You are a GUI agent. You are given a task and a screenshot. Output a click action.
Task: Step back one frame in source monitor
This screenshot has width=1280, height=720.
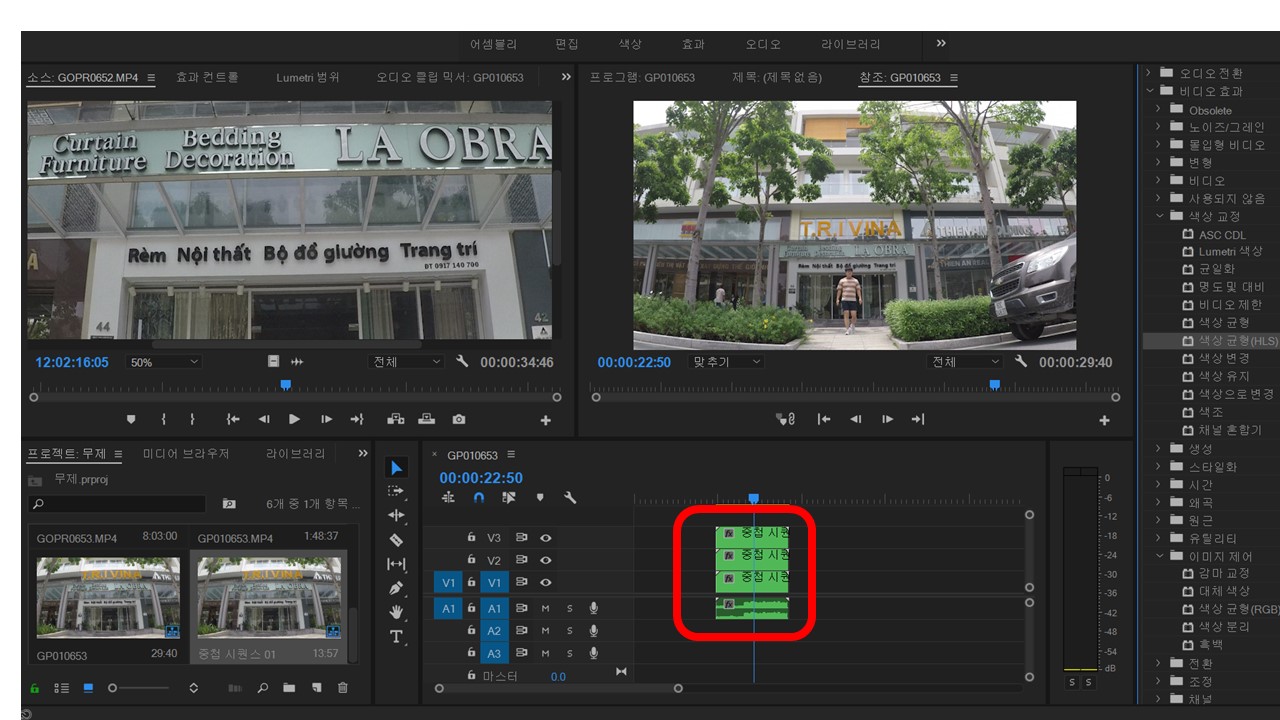(x=264, y=419)
